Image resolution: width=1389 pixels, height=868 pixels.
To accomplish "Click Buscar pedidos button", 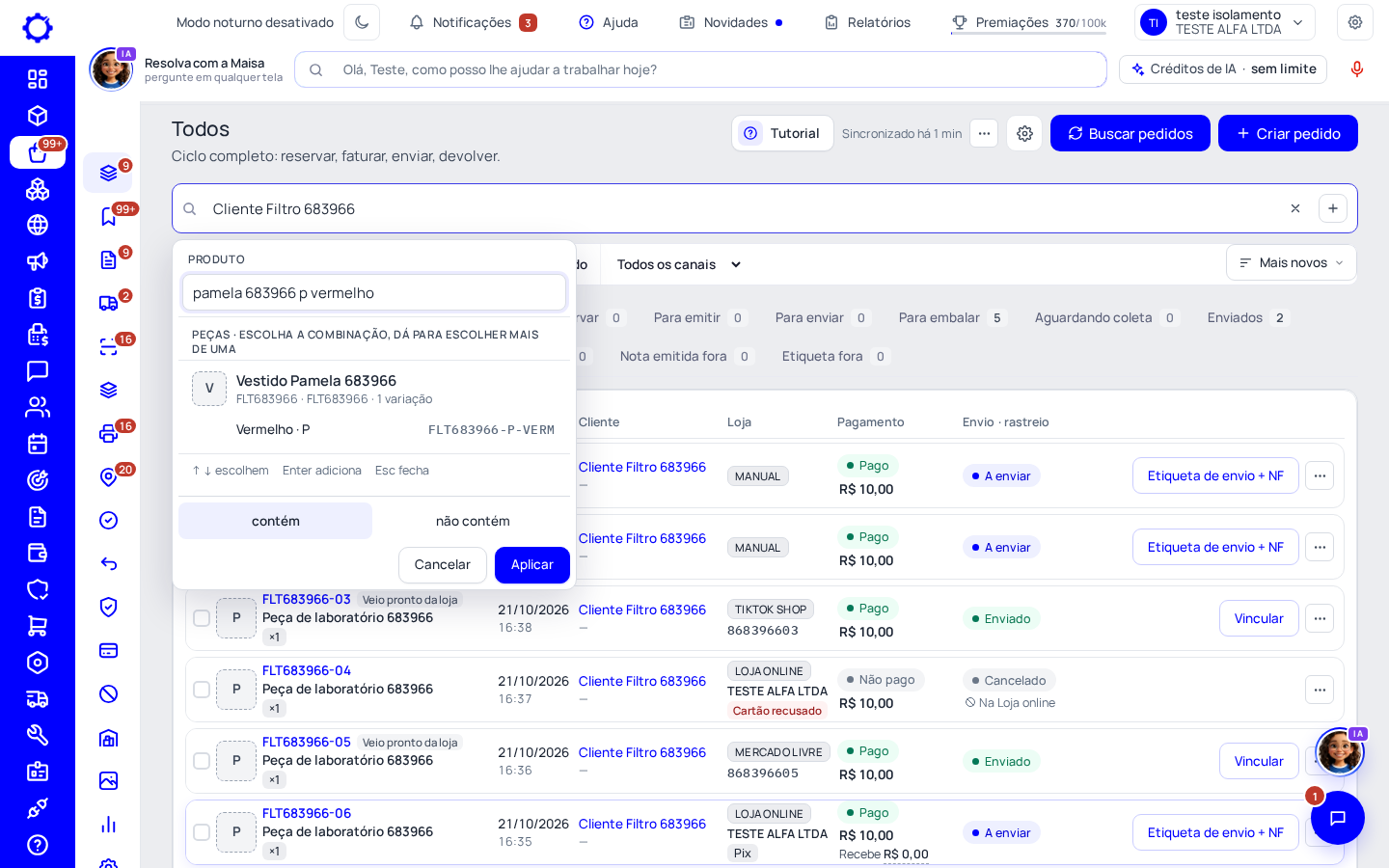I will click(x=1130, y=133).
